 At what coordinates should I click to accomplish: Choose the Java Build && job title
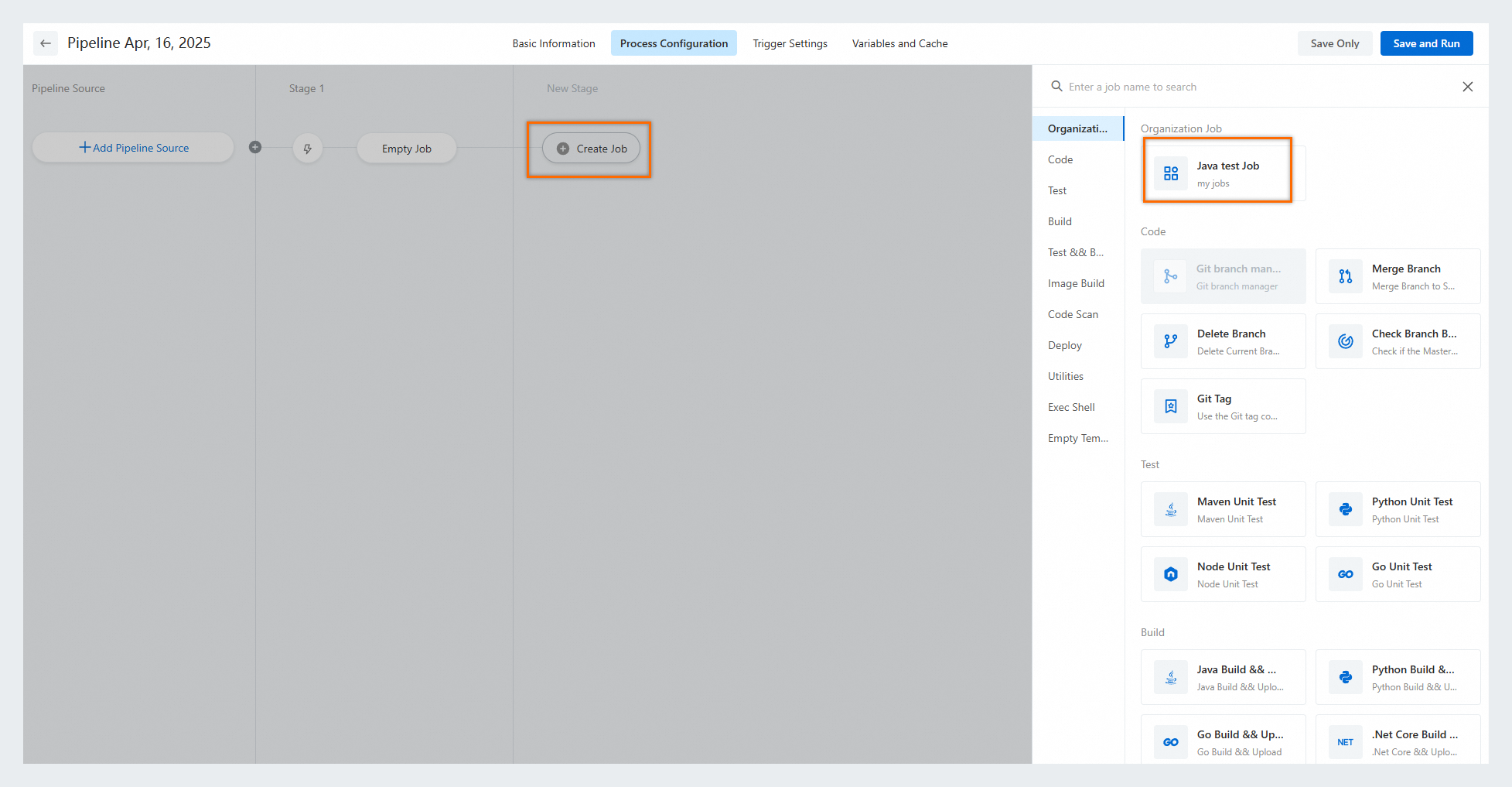coord(1237,669)
